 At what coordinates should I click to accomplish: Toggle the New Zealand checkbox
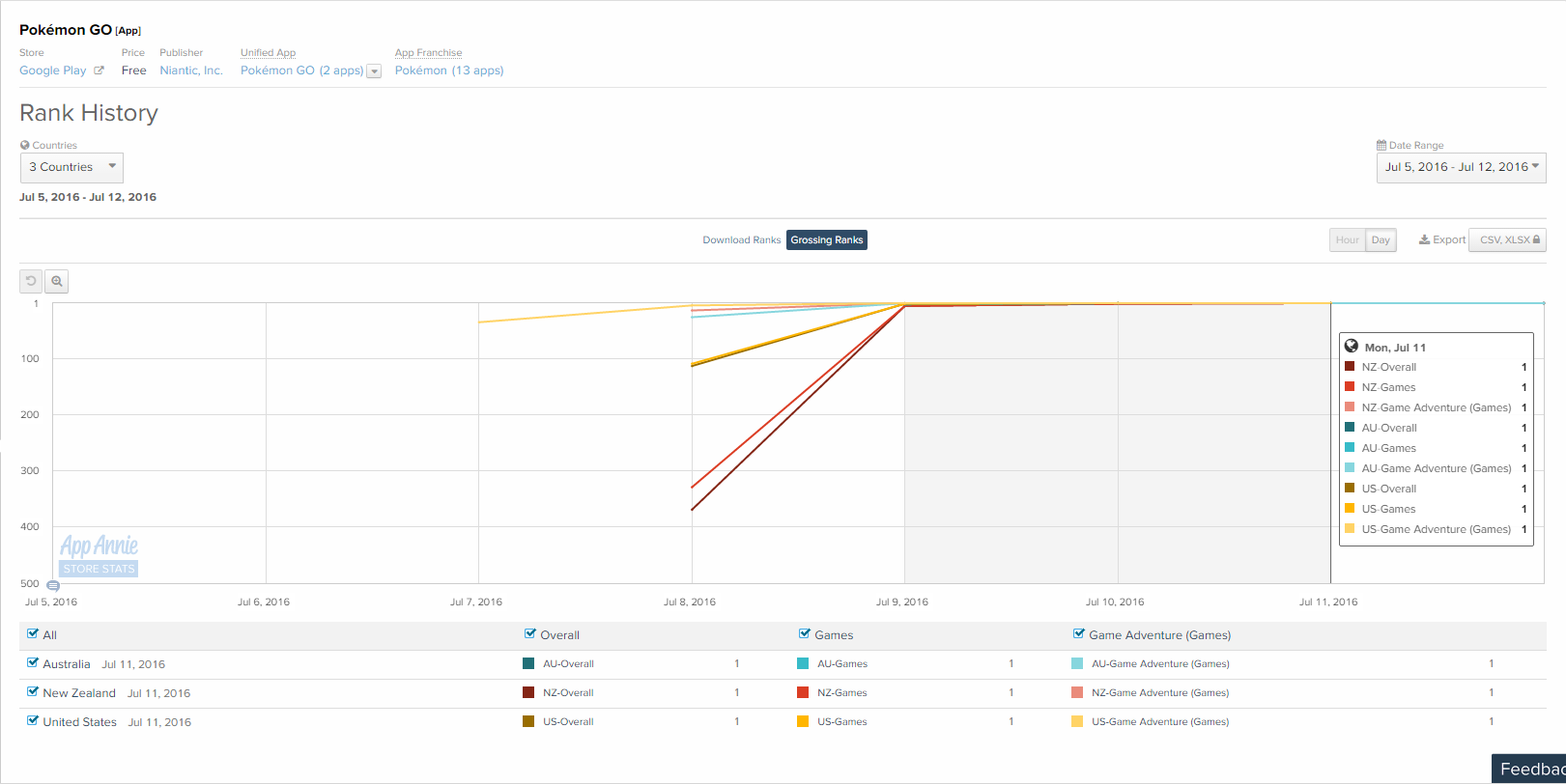click(x=33, y=692)
